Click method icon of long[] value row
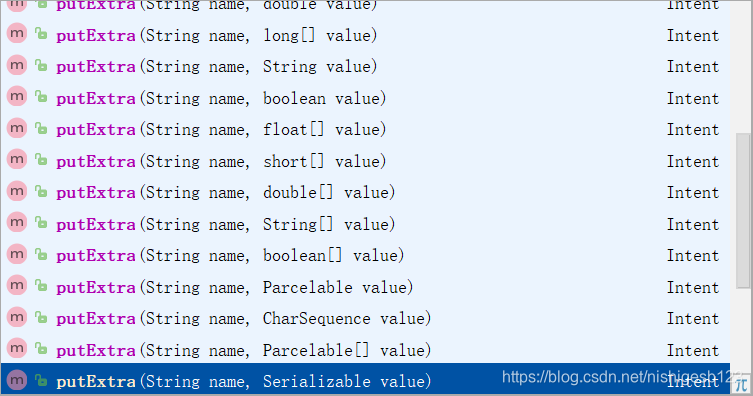The image size is (753, 396). point(17,34)
